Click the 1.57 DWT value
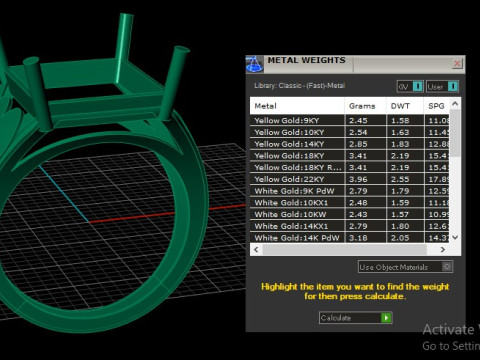The width and height of the screenshot is (480, 360). [400, 214]
